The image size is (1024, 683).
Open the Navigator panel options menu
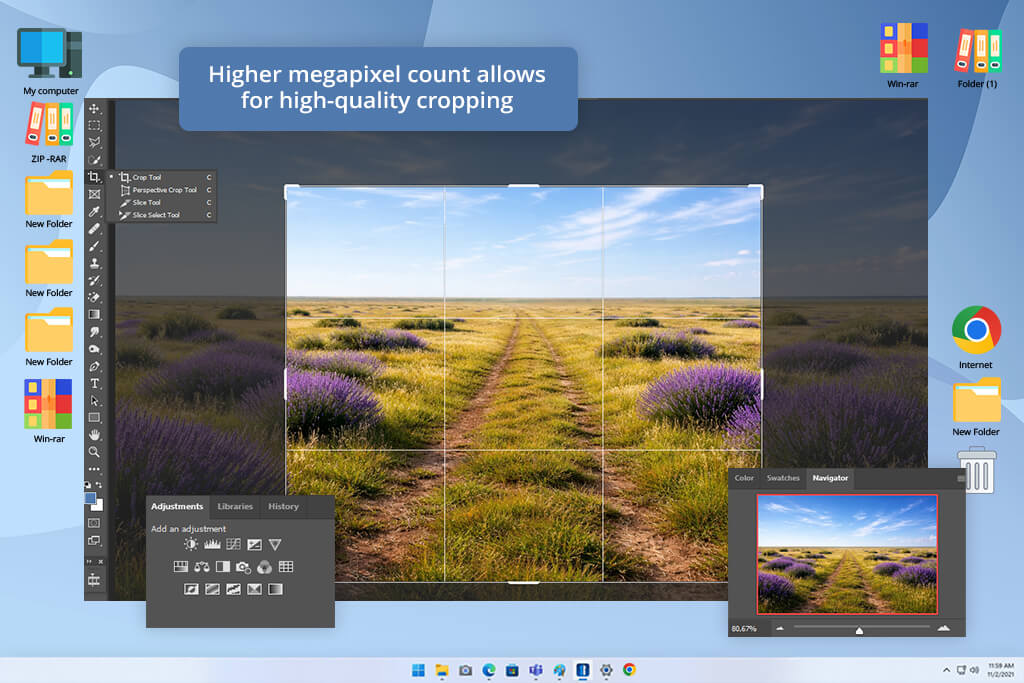tap(961, 479)
